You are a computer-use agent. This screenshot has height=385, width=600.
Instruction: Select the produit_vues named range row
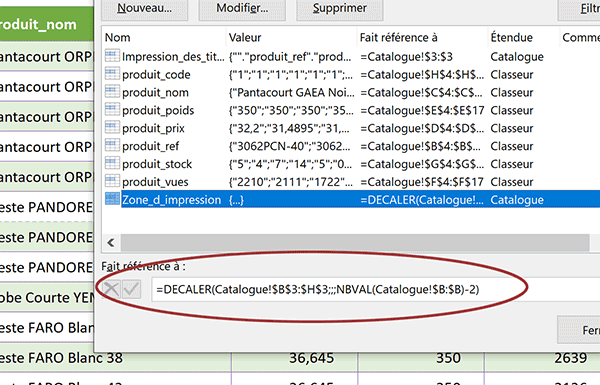(x=351, y=182)
